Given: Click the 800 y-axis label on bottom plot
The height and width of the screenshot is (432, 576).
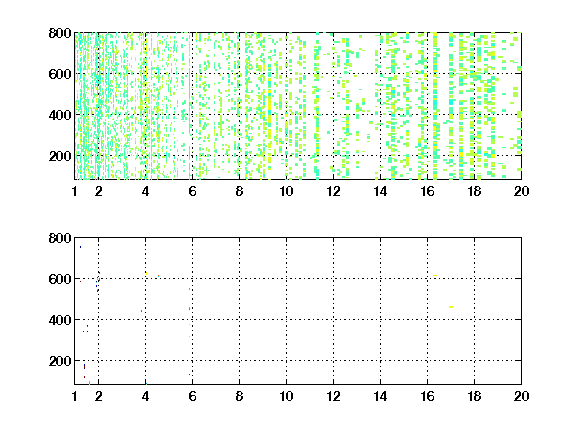Looking at the screenshot, I should tap(60, 238).
